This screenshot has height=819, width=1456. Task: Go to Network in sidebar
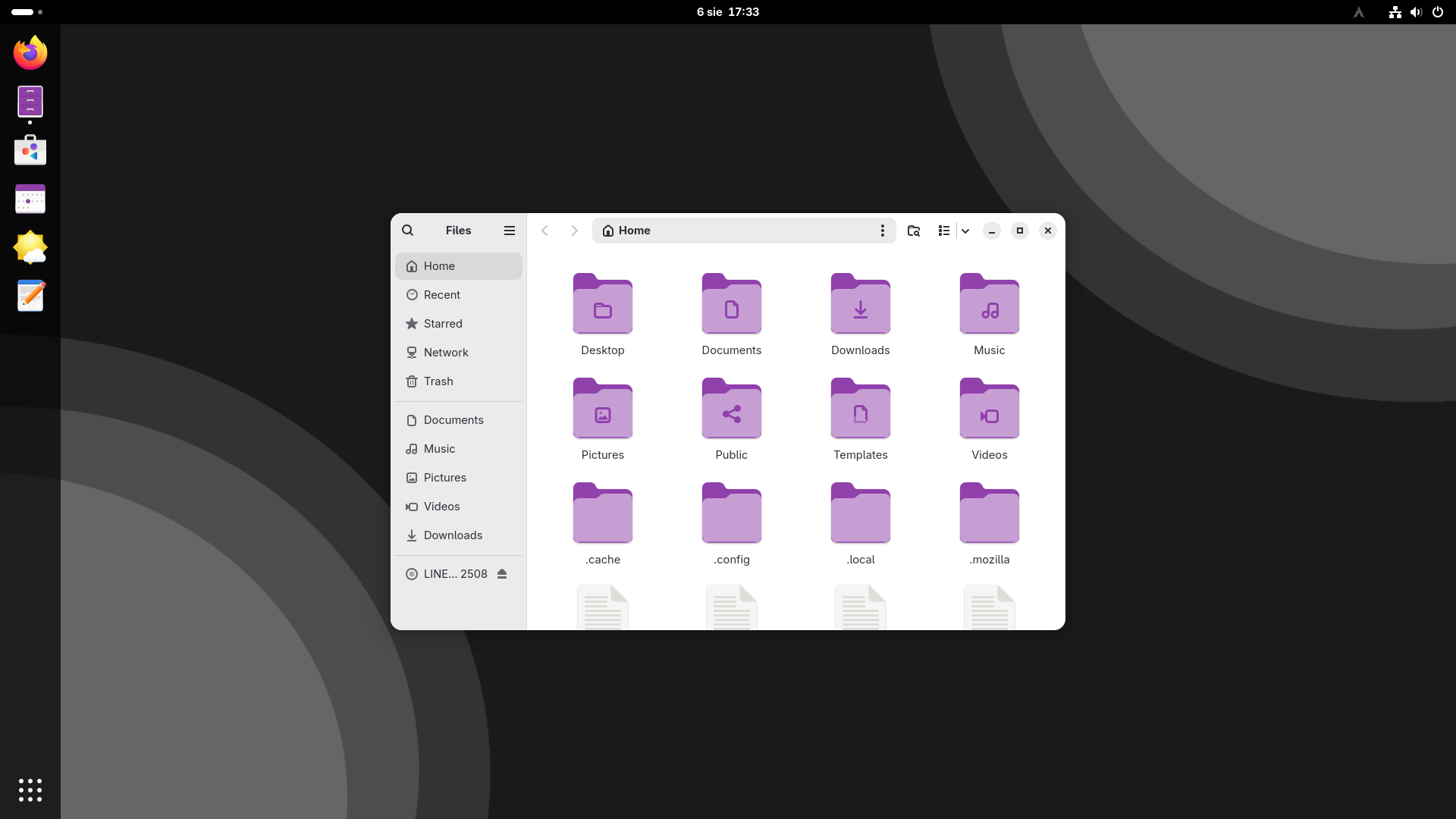tap(446, 353)
